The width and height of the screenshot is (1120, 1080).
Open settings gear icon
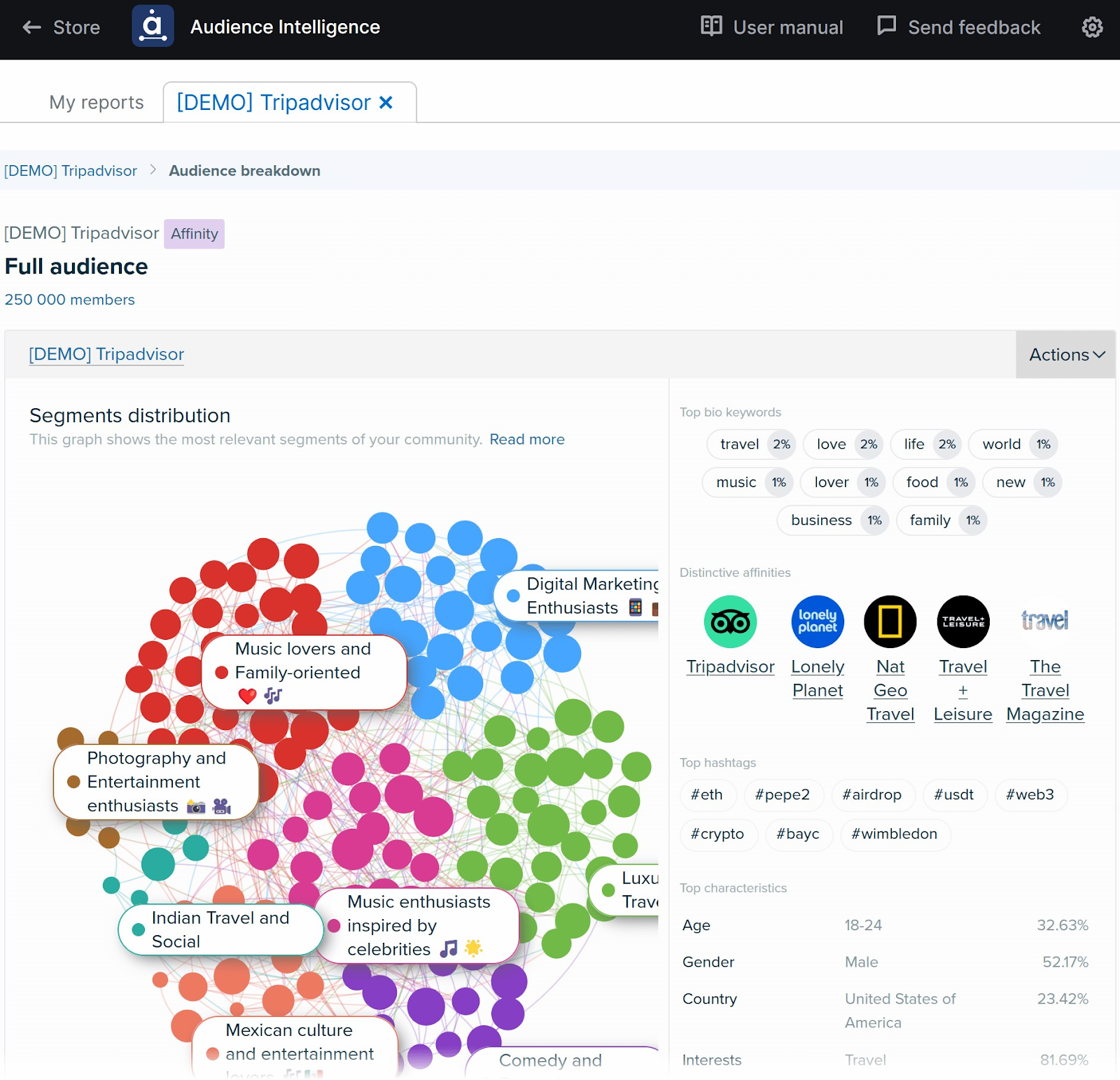[1092, 27]
